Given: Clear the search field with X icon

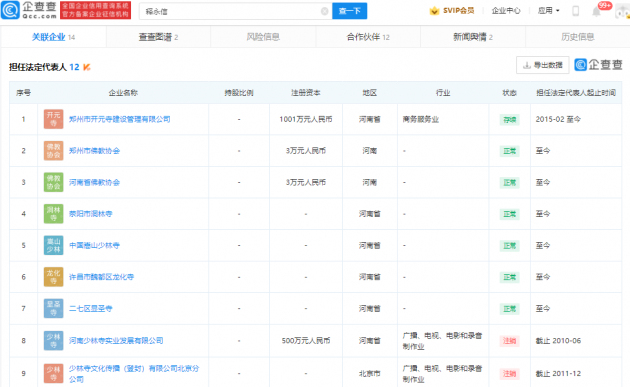Looking at the screenshot, I should [325, 11].
